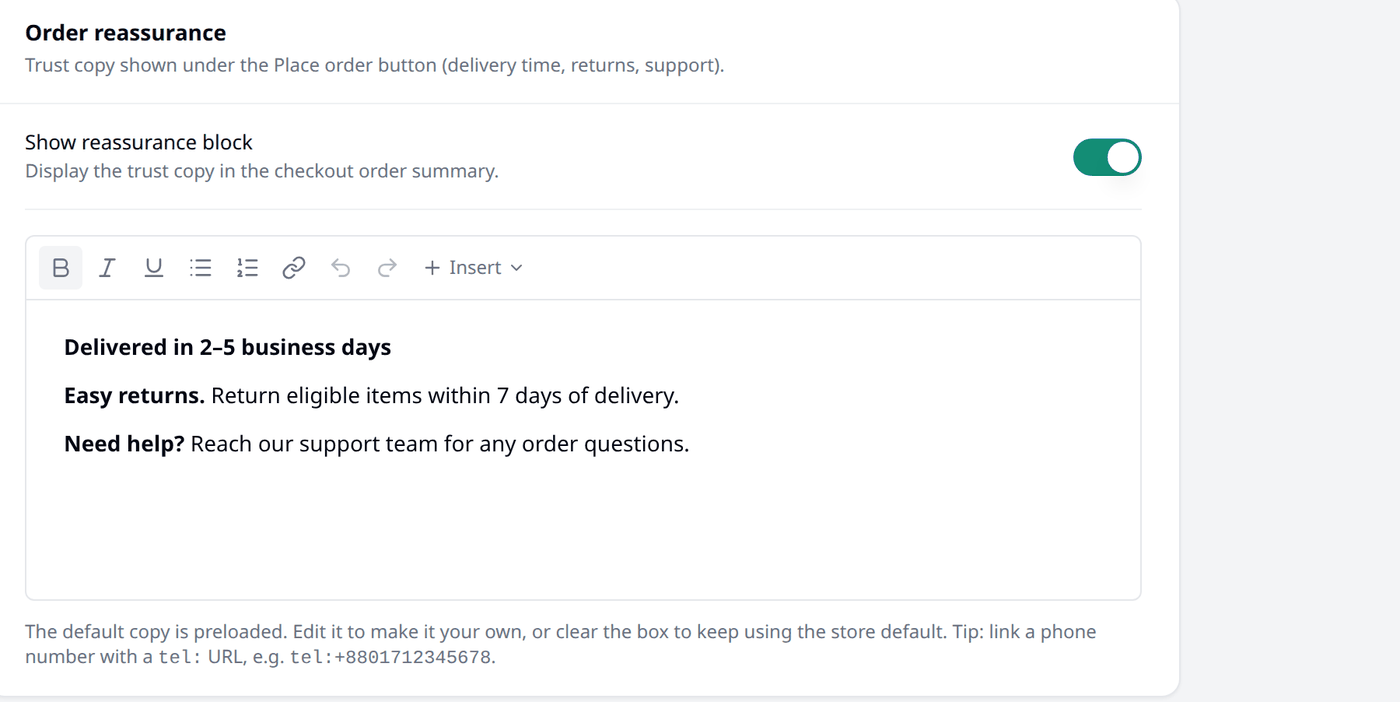Click the "Display the trust copy" description text
The height and width of the screenshot is (702, 1400).
[262, 171]
